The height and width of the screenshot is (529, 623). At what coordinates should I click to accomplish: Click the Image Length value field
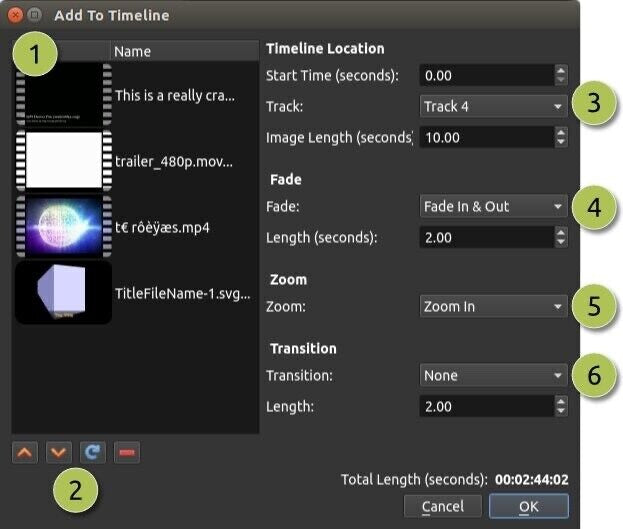click(x=485, y=137)
